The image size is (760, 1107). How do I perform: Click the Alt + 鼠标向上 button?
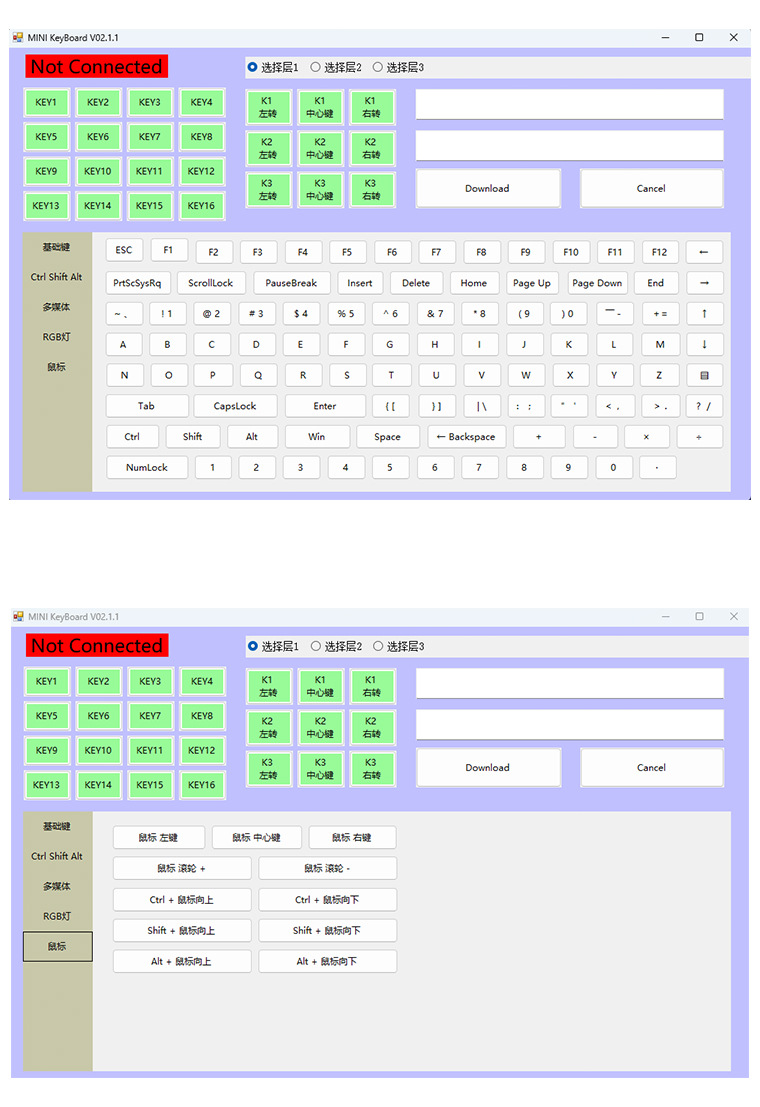pyautogui.click(x=182, y=961)
